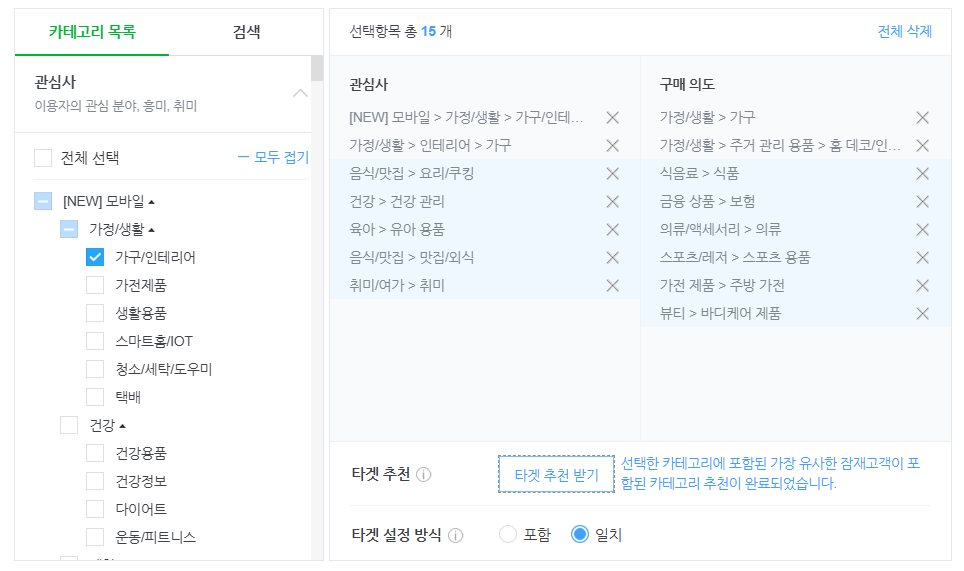Select the 일치 radio button

point(580,534)
